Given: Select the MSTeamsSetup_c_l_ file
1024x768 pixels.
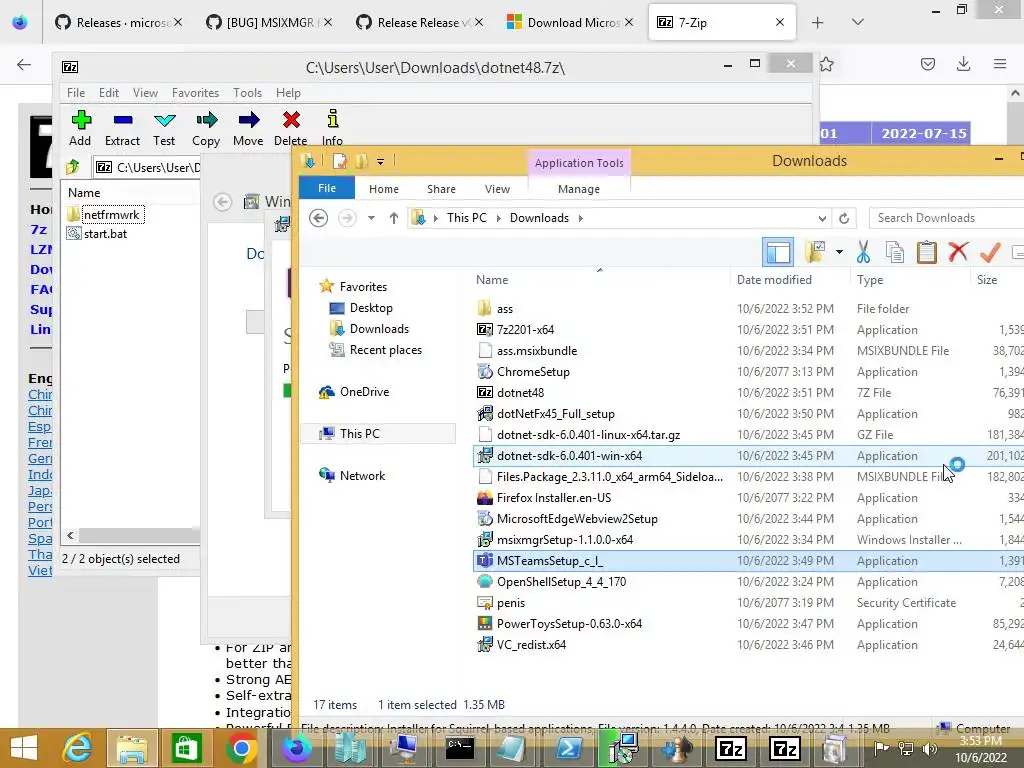Looking at the screenshot, I should [x=549, y=560].
